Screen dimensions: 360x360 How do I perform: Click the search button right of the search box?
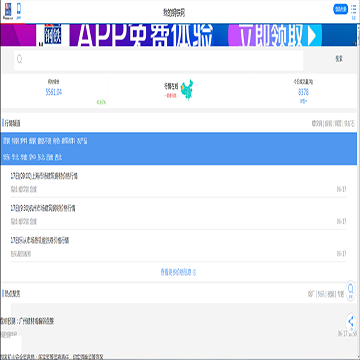339,59
